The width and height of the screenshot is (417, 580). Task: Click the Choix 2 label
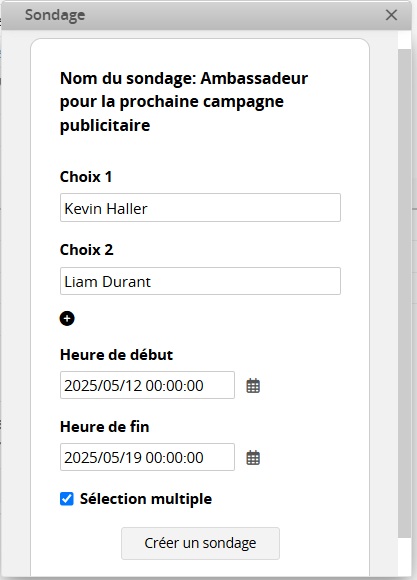87,250
